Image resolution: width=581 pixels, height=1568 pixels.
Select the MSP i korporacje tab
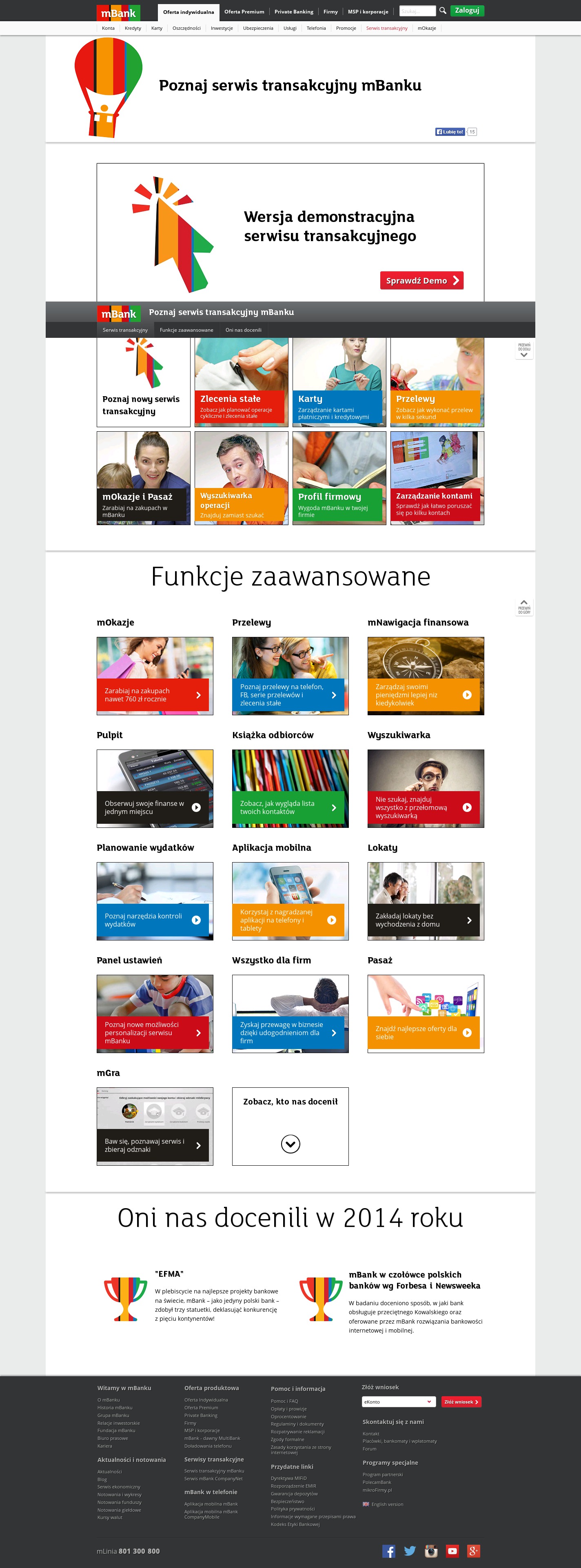click(x=368, y=11)
